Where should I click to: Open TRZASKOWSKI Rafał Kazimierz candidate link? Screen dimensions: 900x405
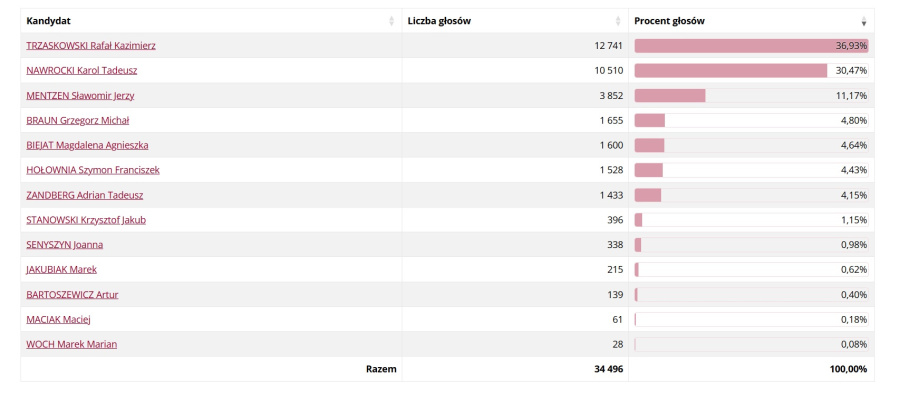point(91,46)
